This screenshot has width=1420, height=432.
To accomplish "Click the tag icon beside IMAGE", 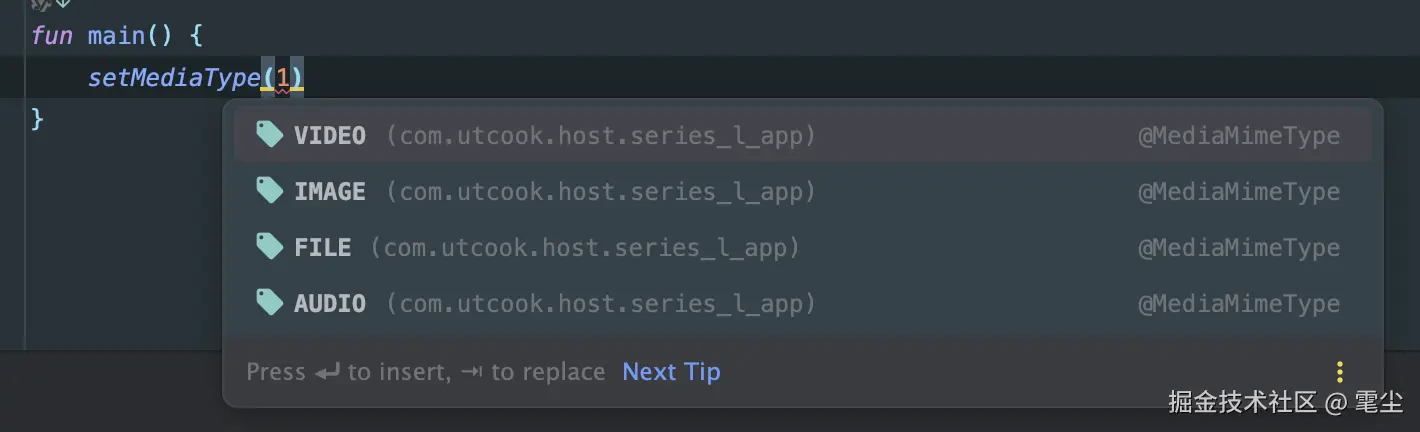I will (x=269, y=191).
